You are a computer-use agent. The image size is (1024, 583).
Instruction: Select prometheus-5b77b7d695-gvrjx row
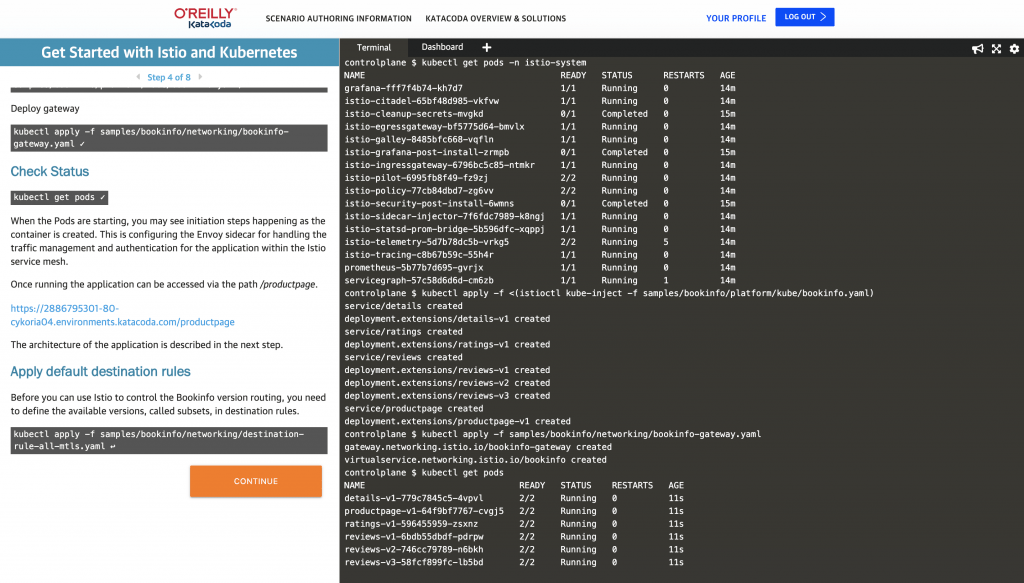click(x=540, y=268)
